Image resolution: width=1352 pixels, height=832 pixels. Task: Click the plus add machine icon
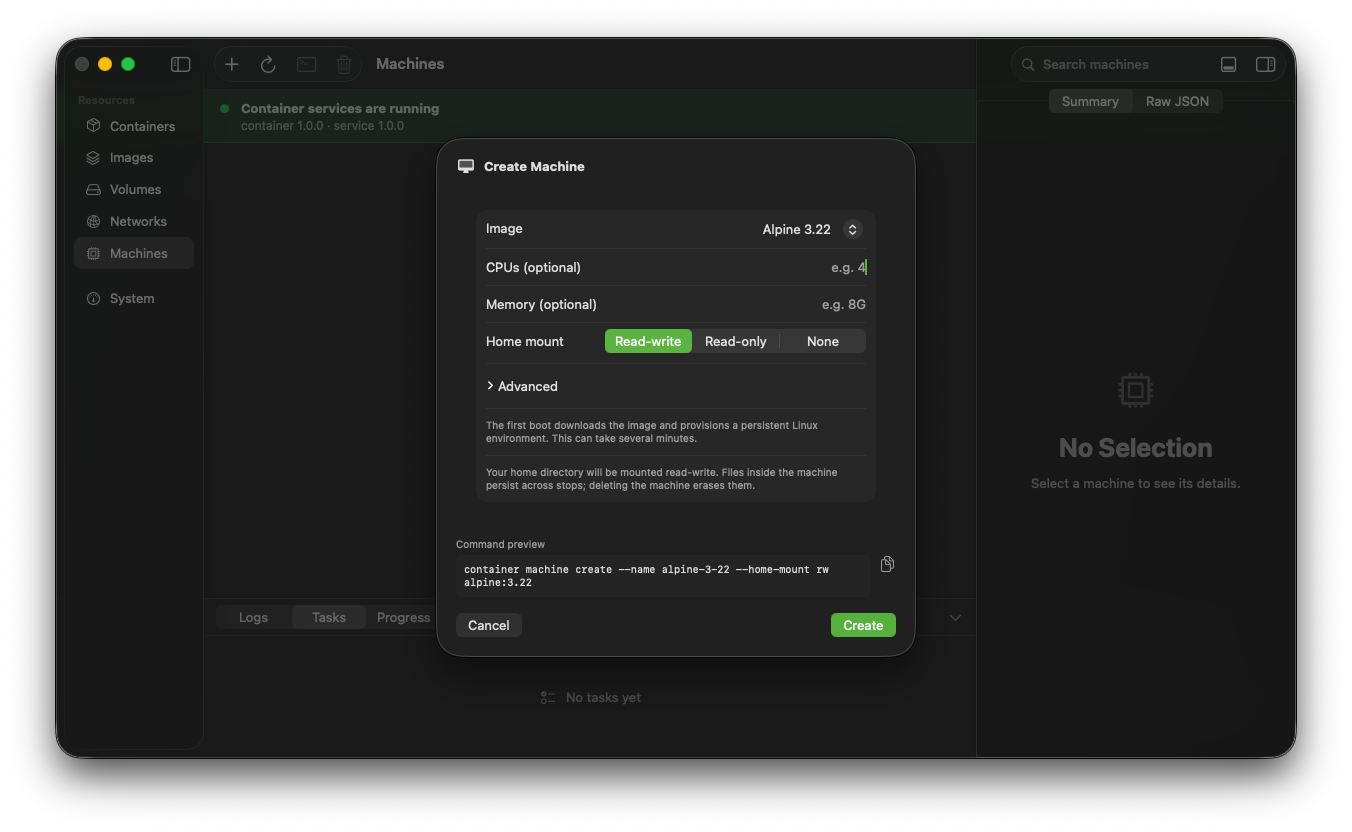(232, 64)
